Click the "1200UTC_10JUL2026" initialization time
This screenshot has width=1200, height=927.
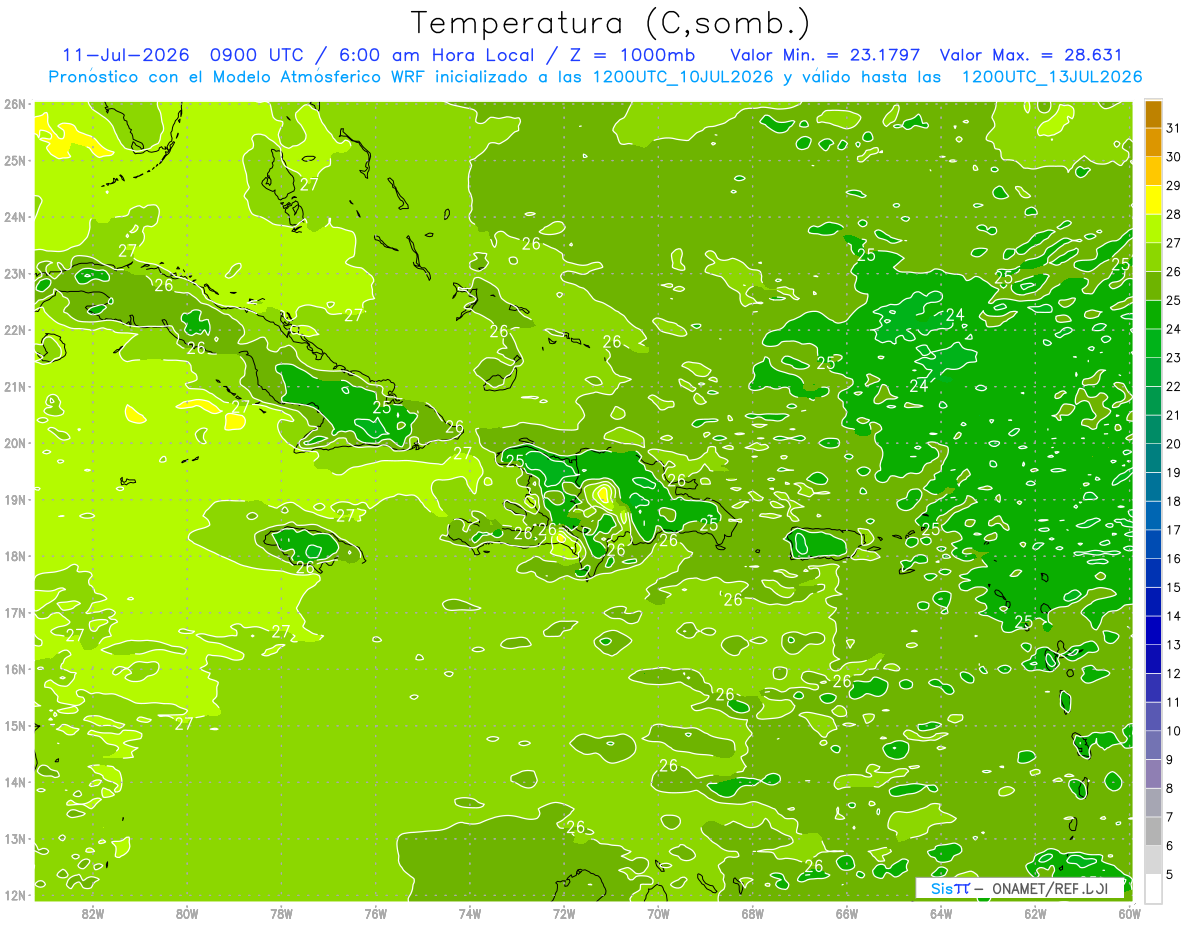tap(683, 77)
